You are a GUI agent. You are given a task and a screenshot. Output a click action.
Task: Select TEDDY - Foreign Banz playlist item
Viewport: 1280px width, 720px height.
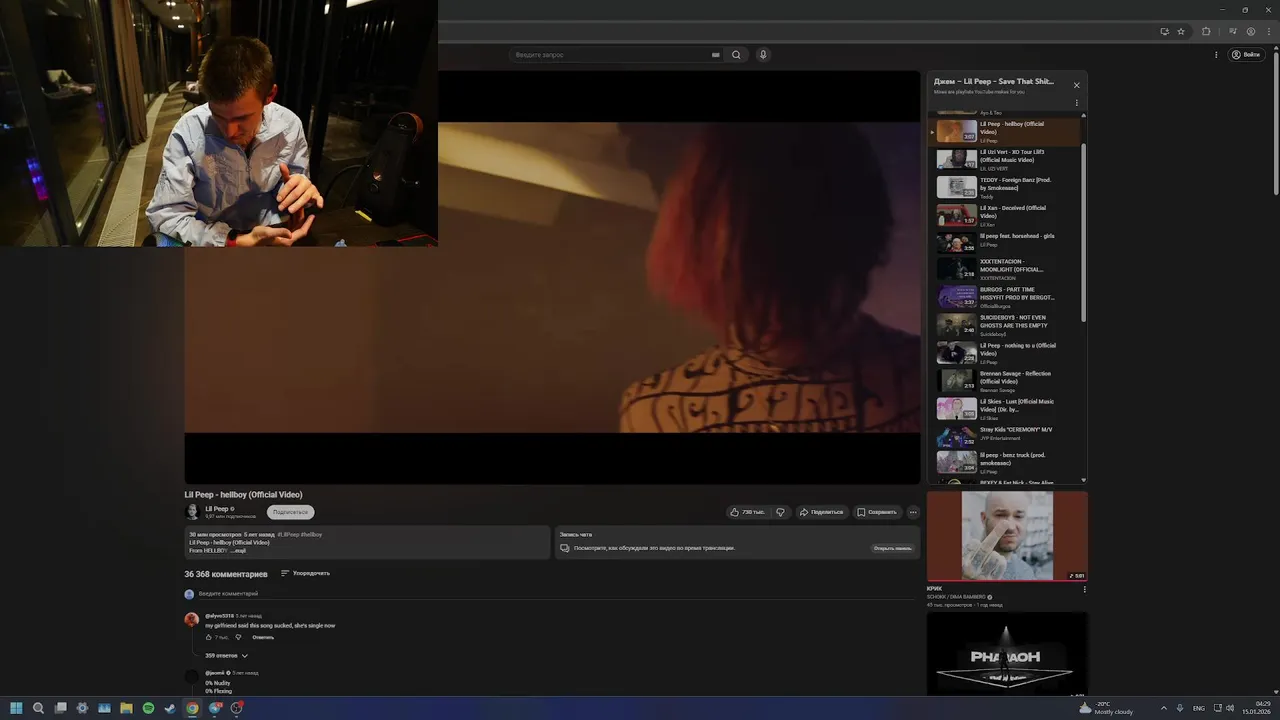click(x=1004, y=187)
